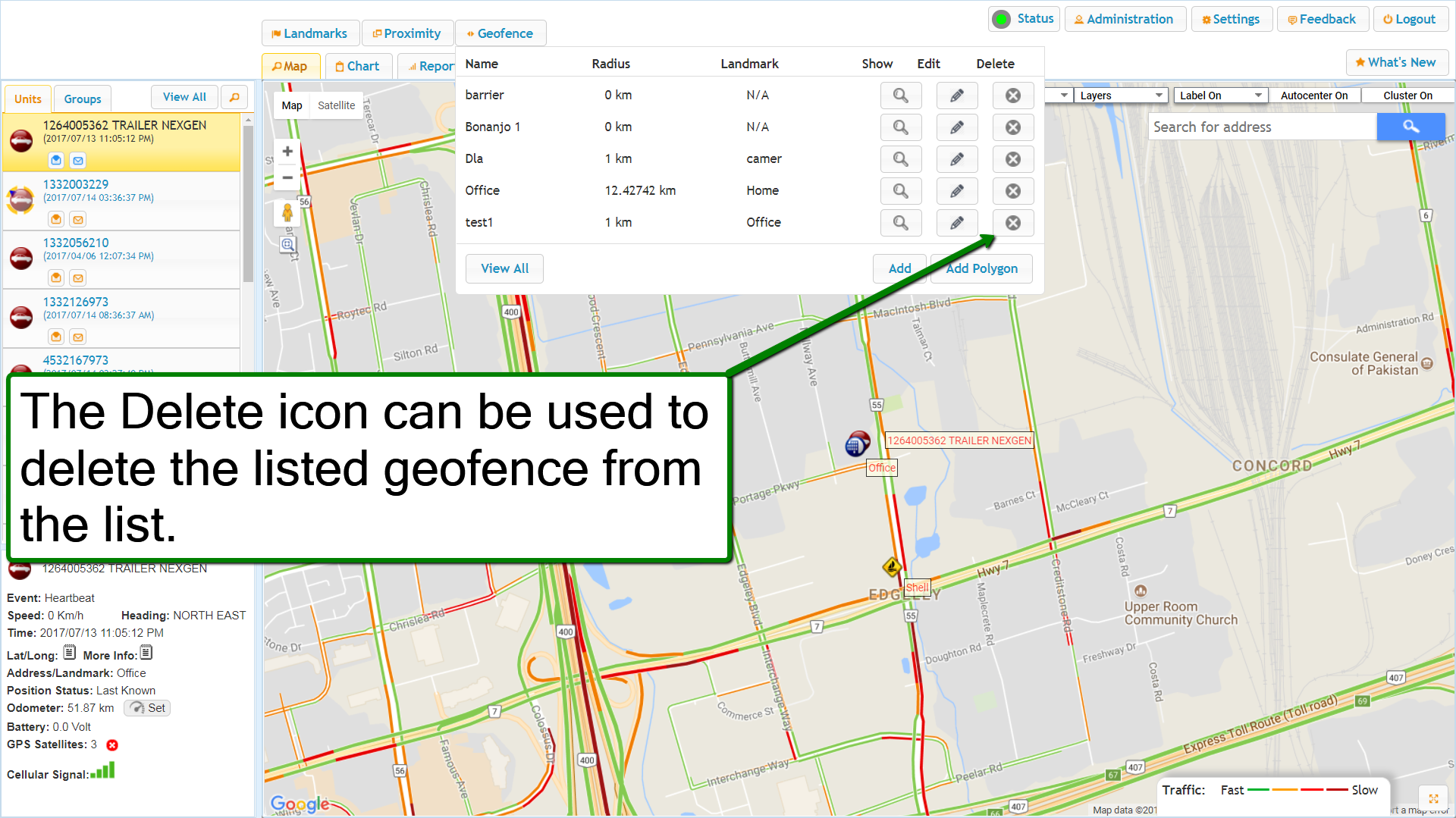This screenshot has height=818, width=1456.
Task: Zoom in on the map
Action: click(287, 152)
